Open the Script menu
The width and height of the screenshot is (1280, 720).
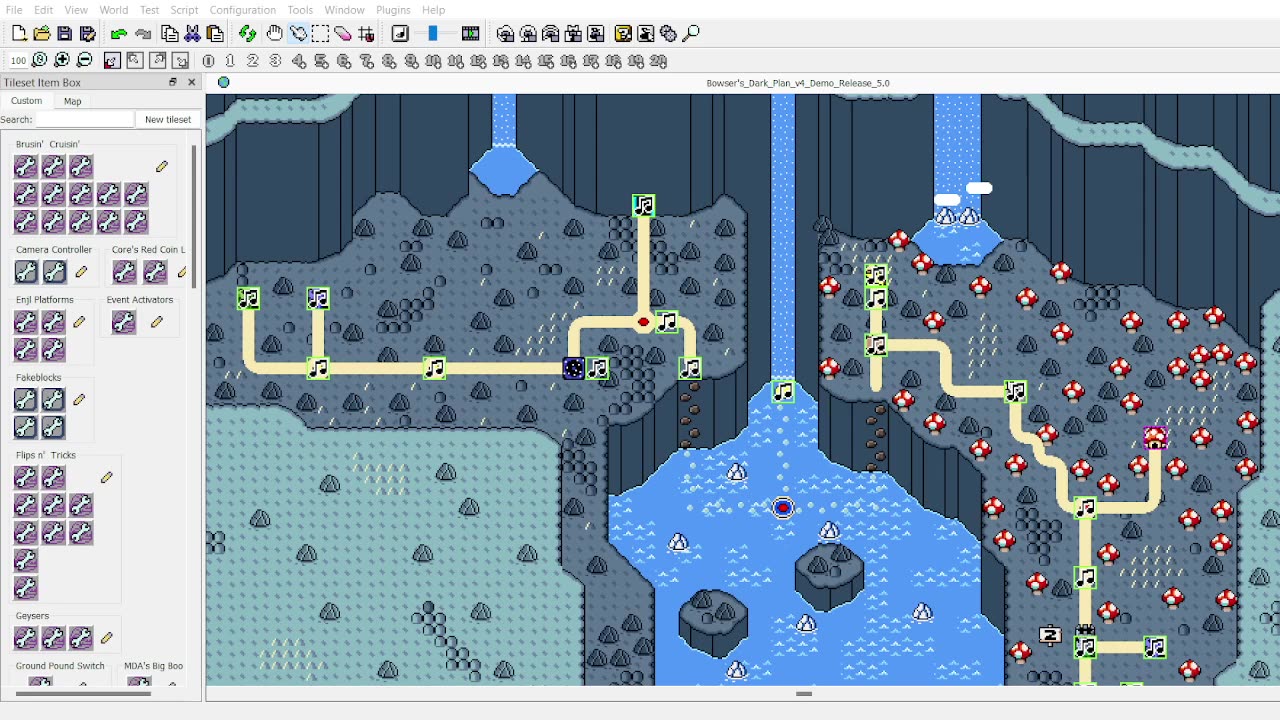pyautogui.click(x=184, y=10)
